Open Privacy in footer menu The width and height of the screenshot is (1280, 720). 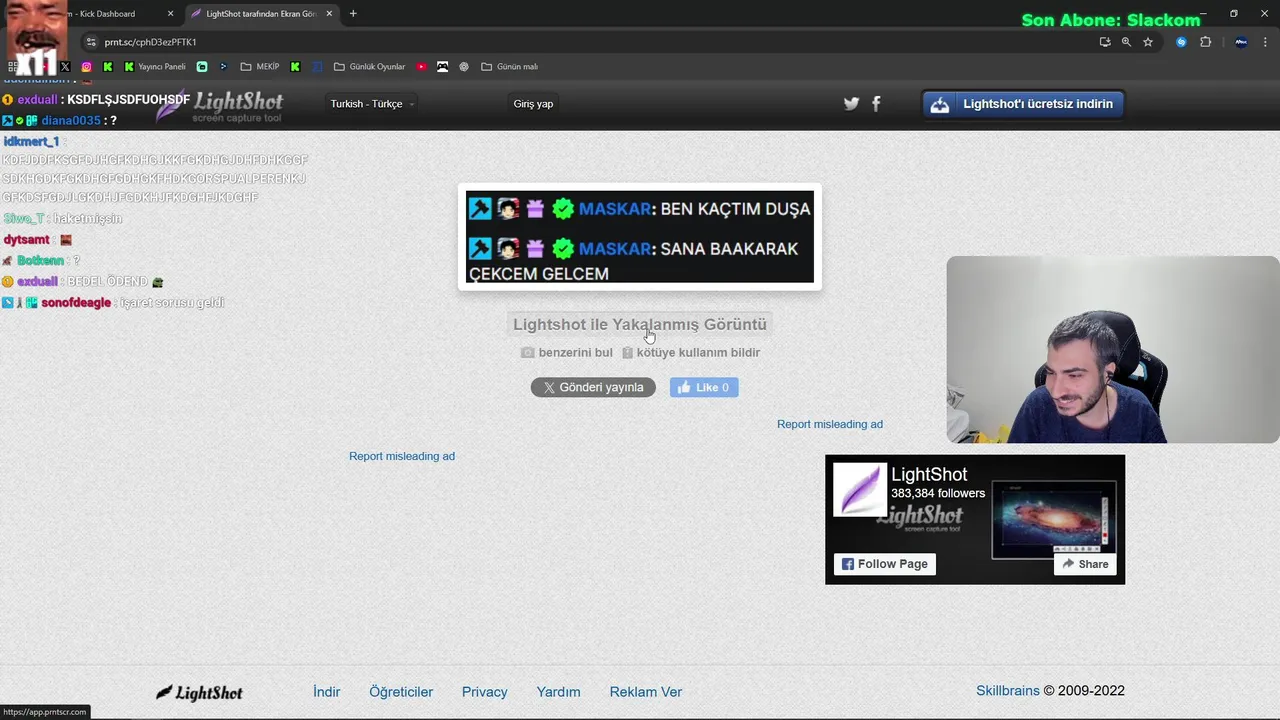point(485,692)
